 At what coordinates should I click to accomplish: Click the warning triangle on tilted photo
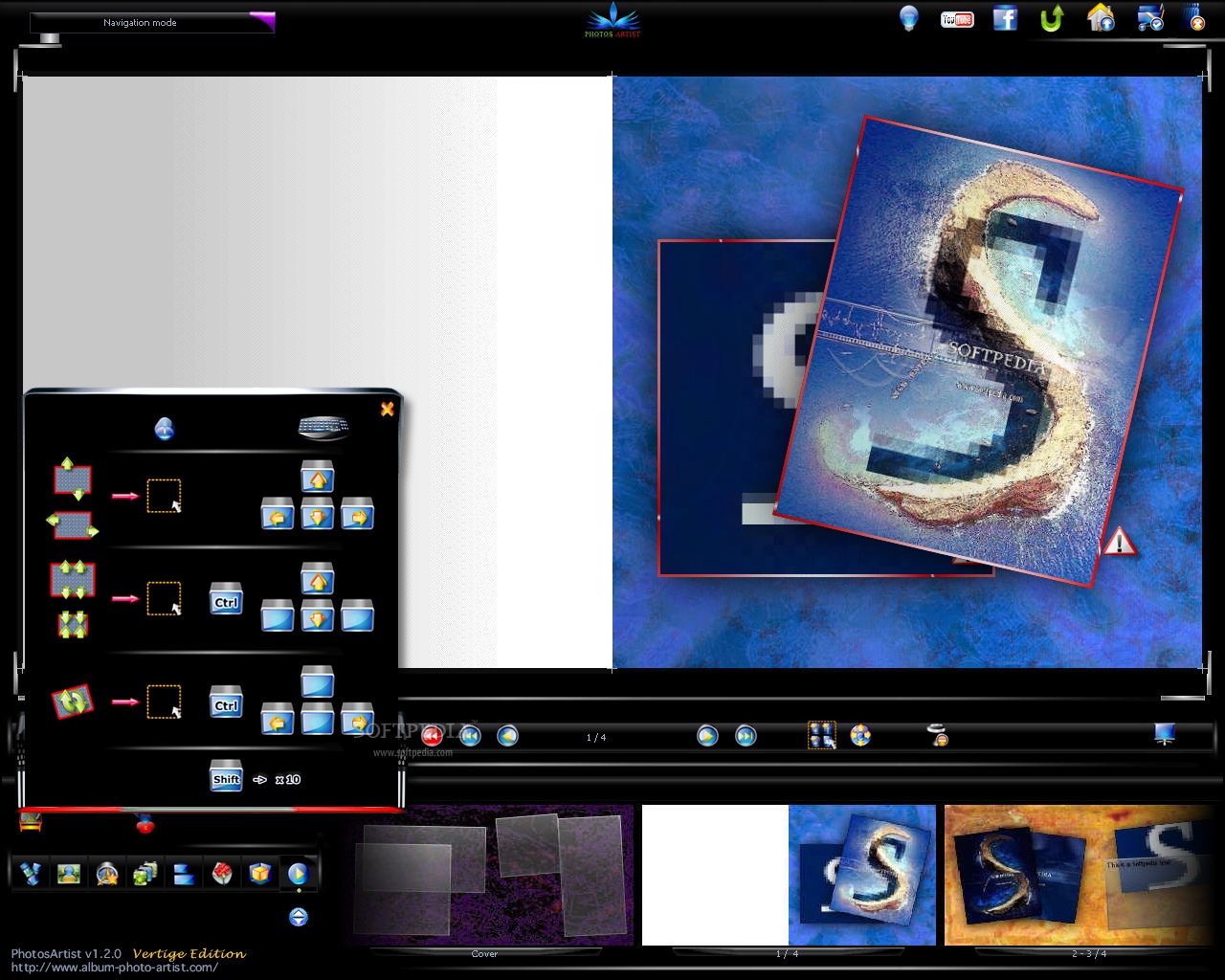pos(1119,542)
